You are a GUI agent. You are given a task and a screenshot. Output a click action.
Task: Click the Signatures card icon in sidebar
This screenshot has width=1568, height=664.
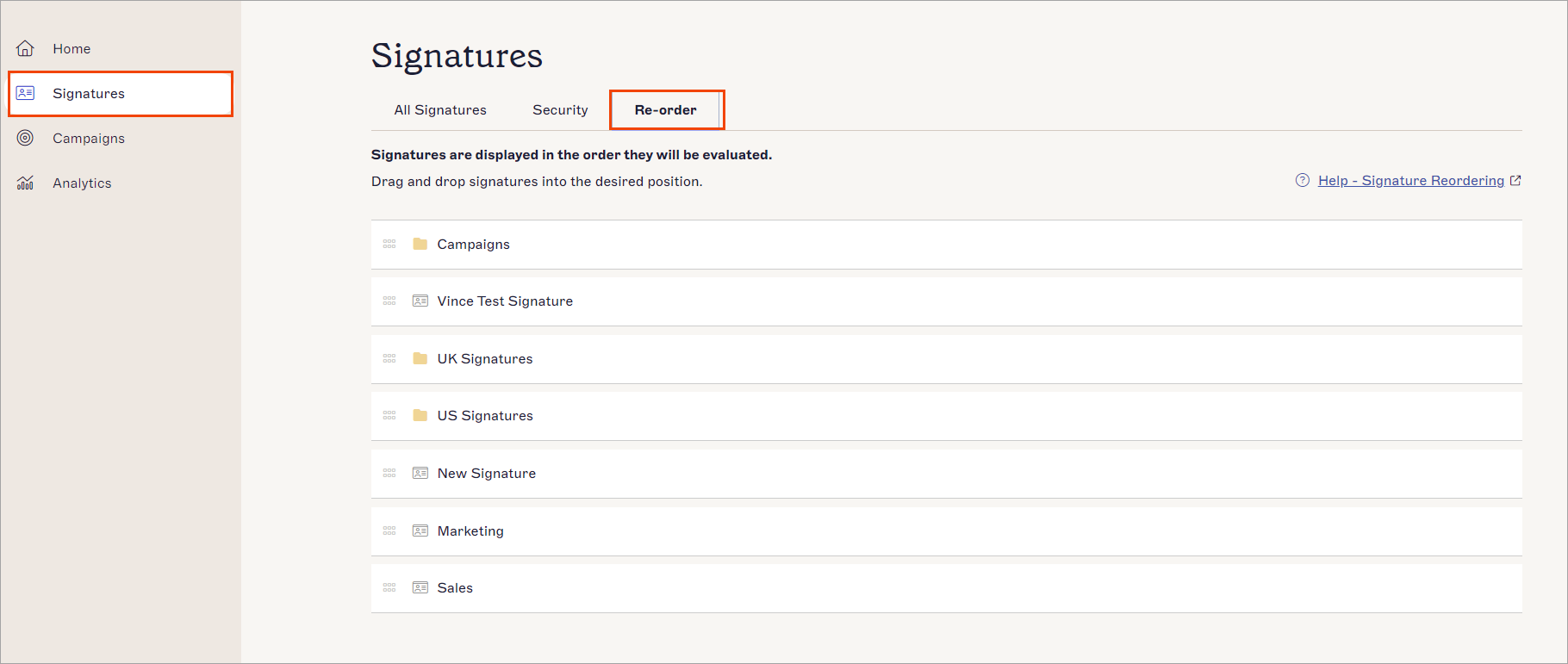click(26, 93)
